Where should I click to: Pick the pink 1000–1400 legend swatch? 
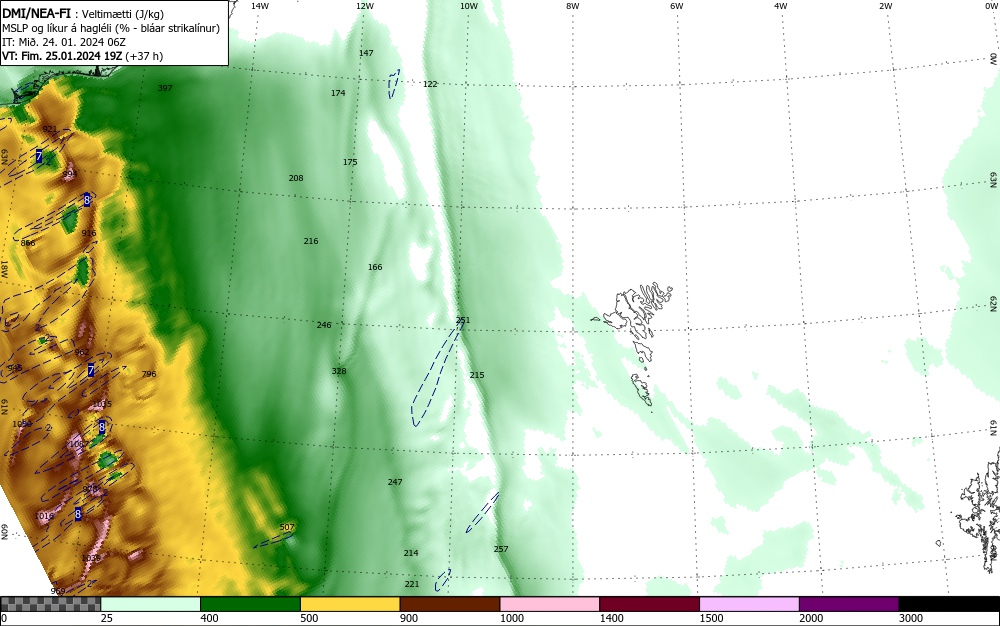[x=550, y=604]
